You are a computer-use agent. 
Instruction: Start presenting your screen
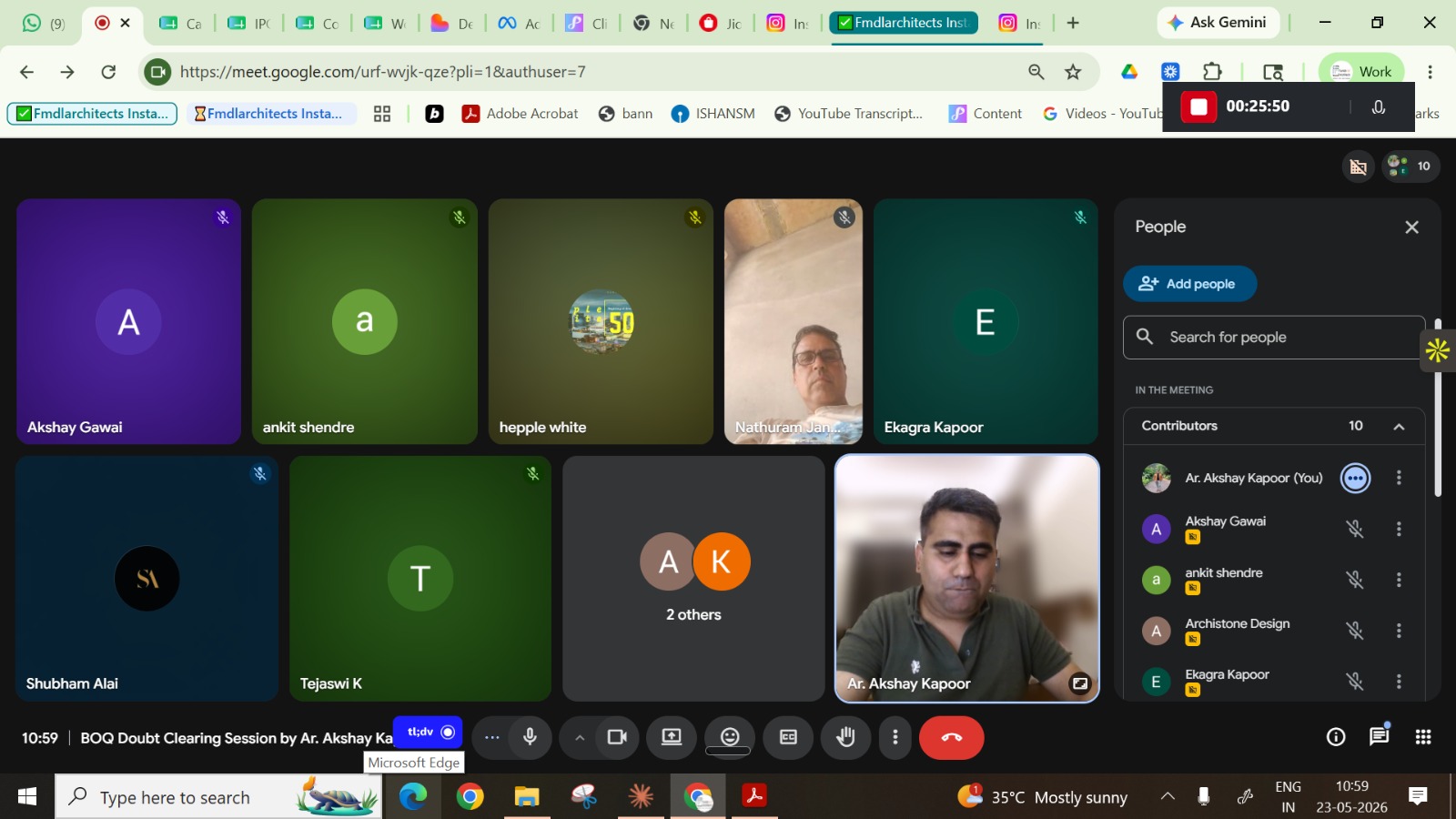[672, 737]
